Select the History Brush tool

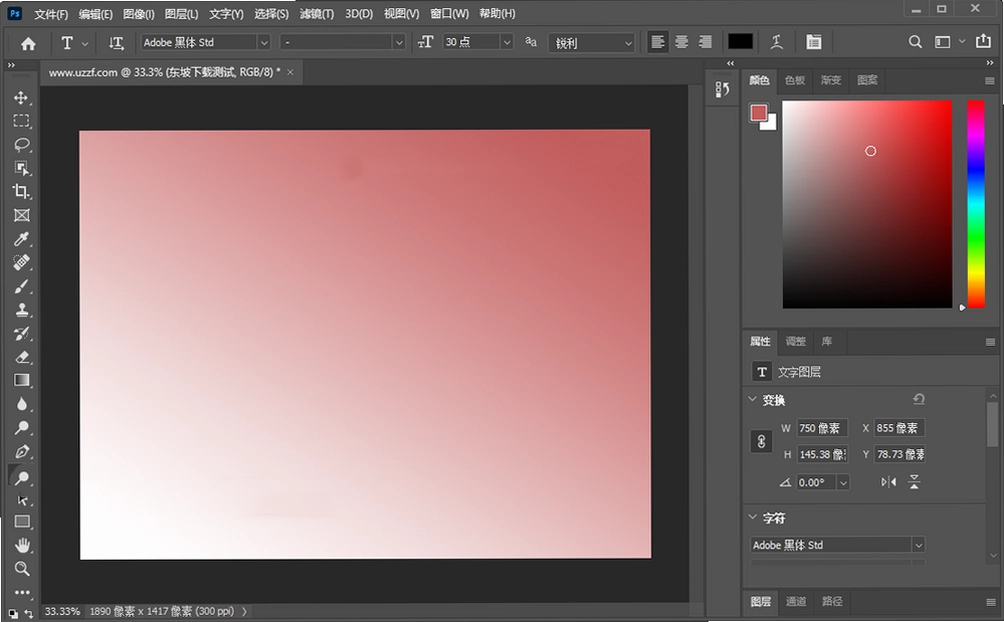(21, 334)
